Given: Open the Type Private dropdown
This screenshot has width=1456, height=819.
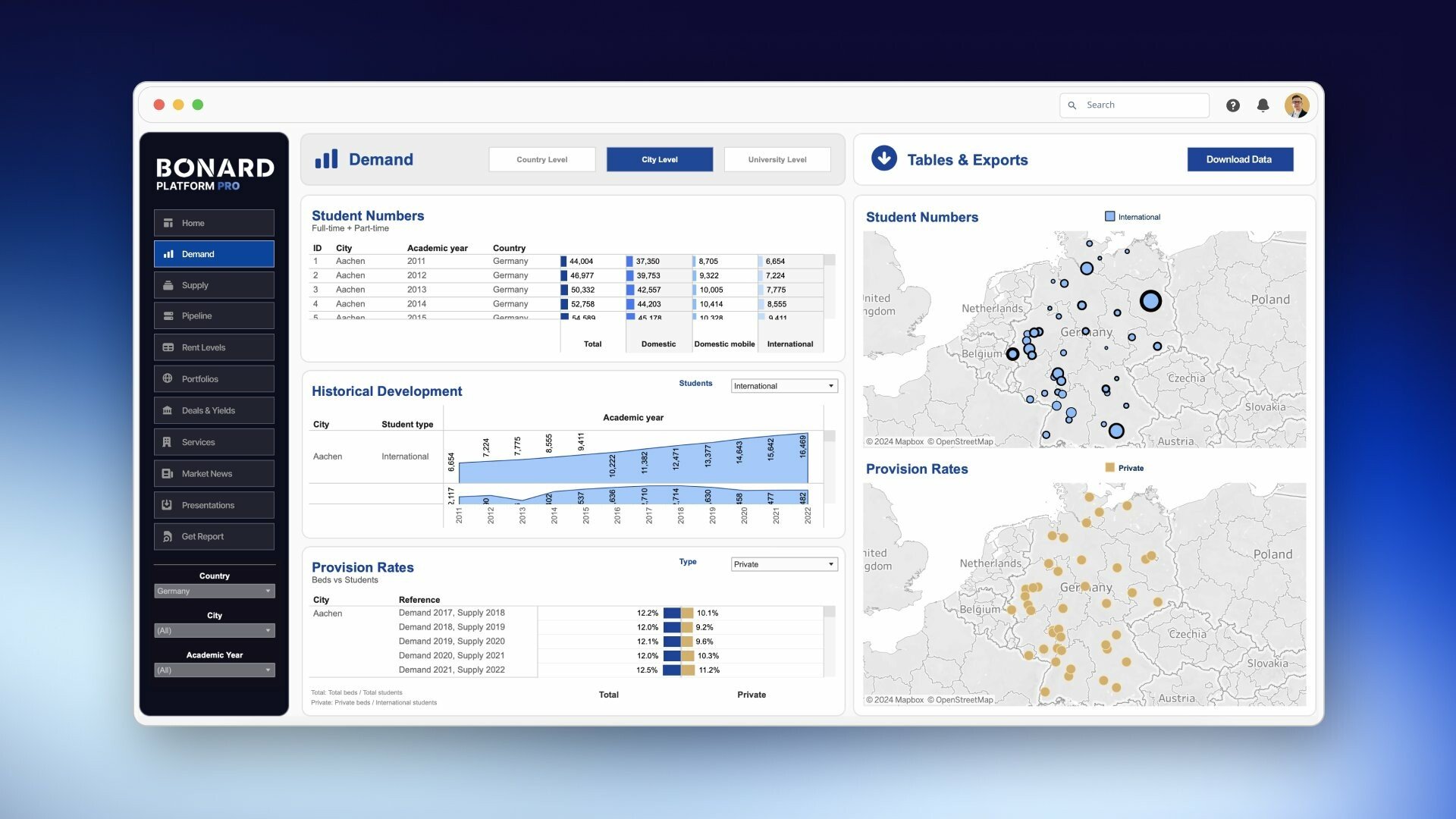Looking at the screenshot, I should click(783, 564).
